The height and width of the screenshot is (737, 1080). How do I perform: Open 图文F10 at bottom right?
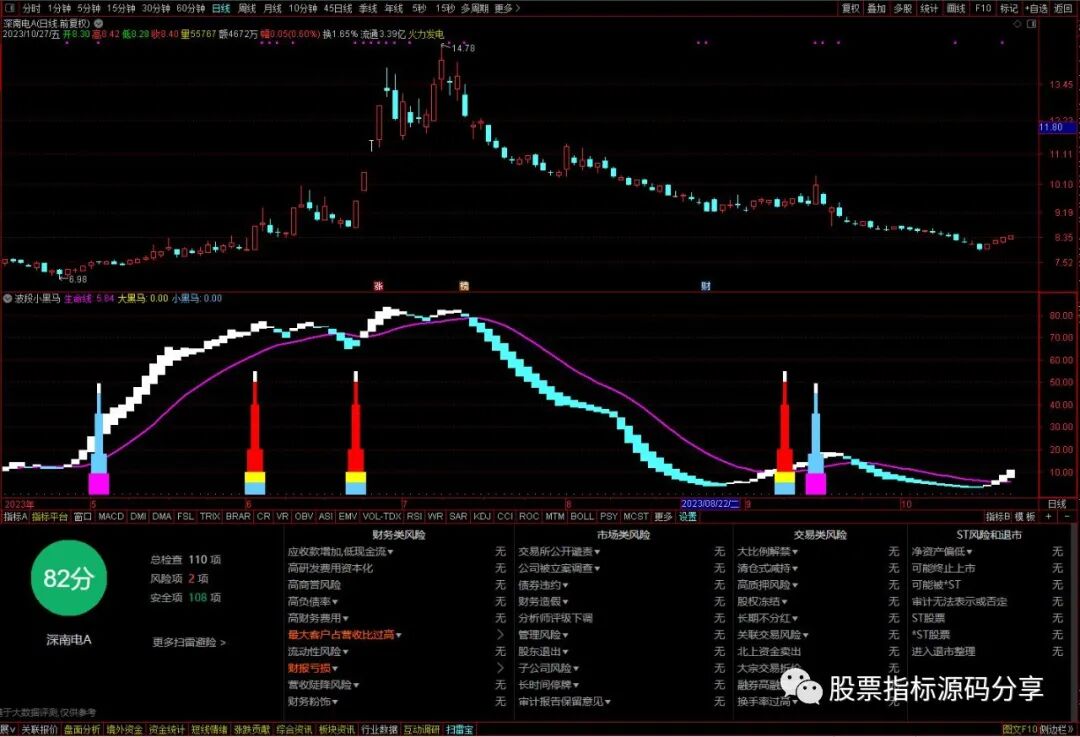pos(1020,729)
